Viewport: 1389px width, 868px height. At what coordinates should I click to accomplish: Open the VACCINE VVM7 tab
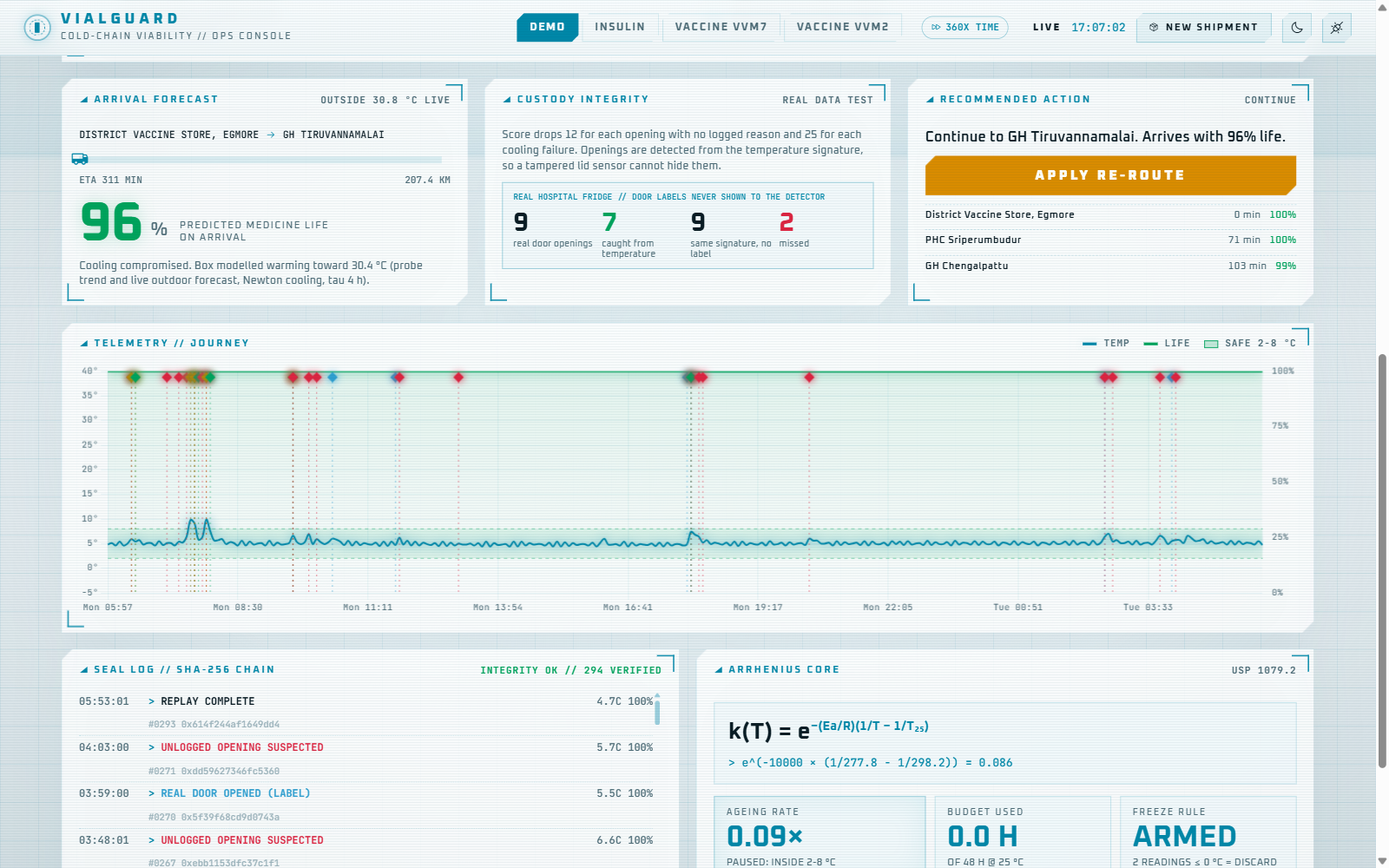[721, 27]
